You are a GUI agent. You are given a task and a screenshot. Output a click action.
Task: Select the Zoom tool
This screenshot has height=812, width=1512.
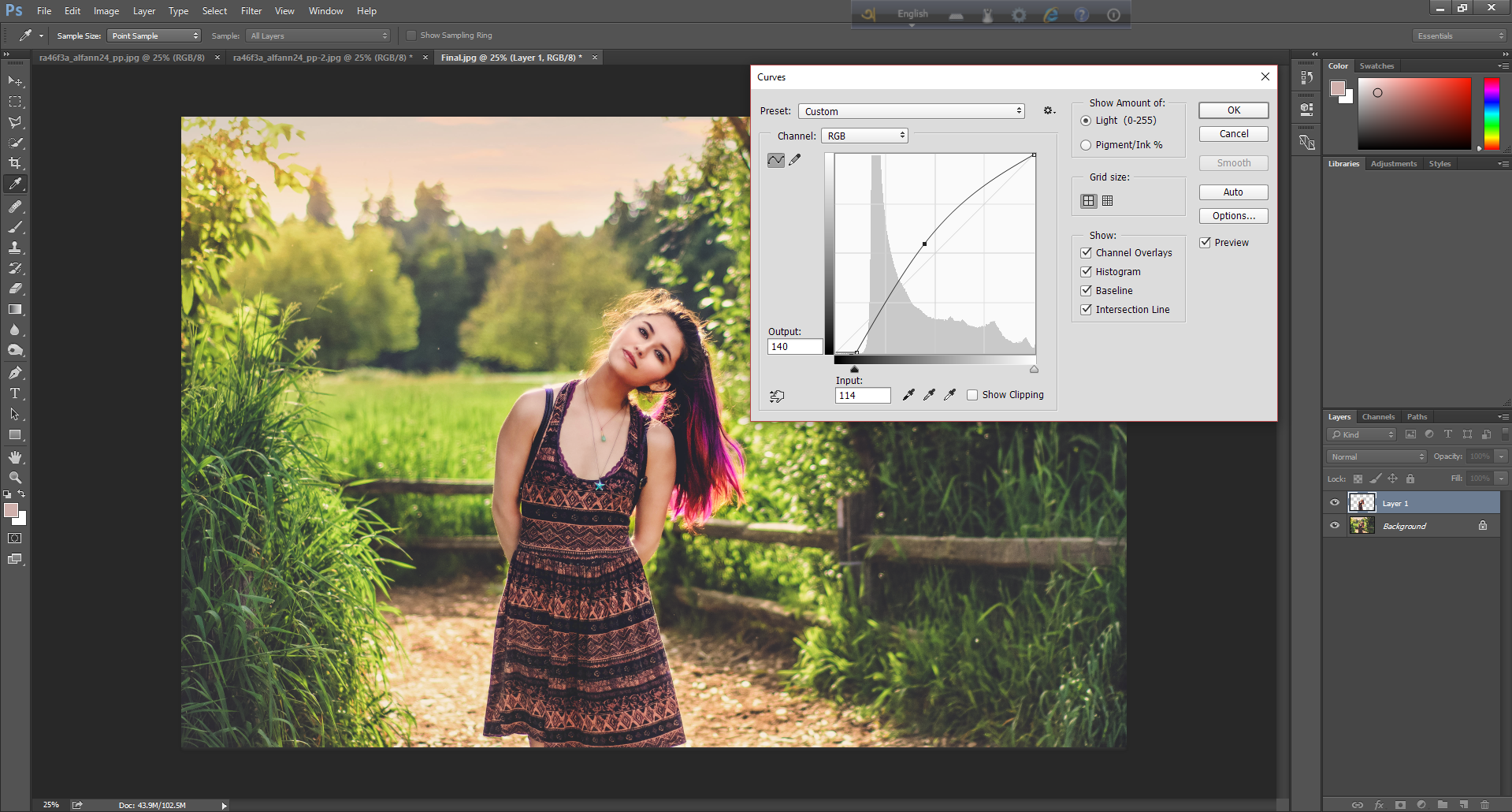(x=15, y=478)
